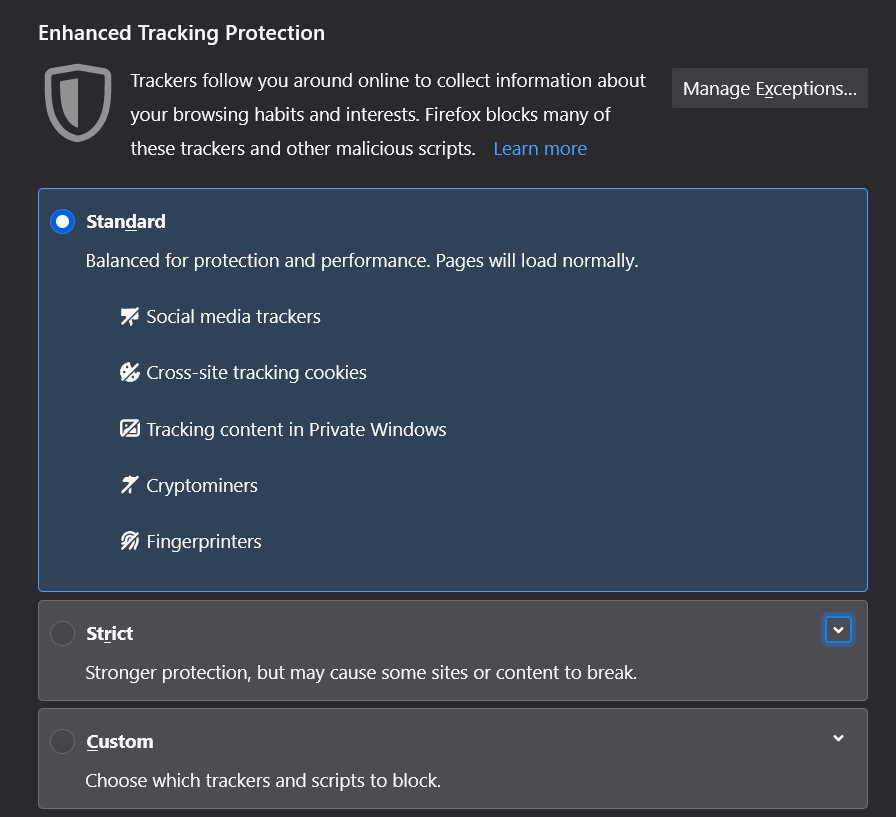The width and height of the screenshot is (896, 817).
Task: Follow the Learn more link
Action: [x=540, y=149]
